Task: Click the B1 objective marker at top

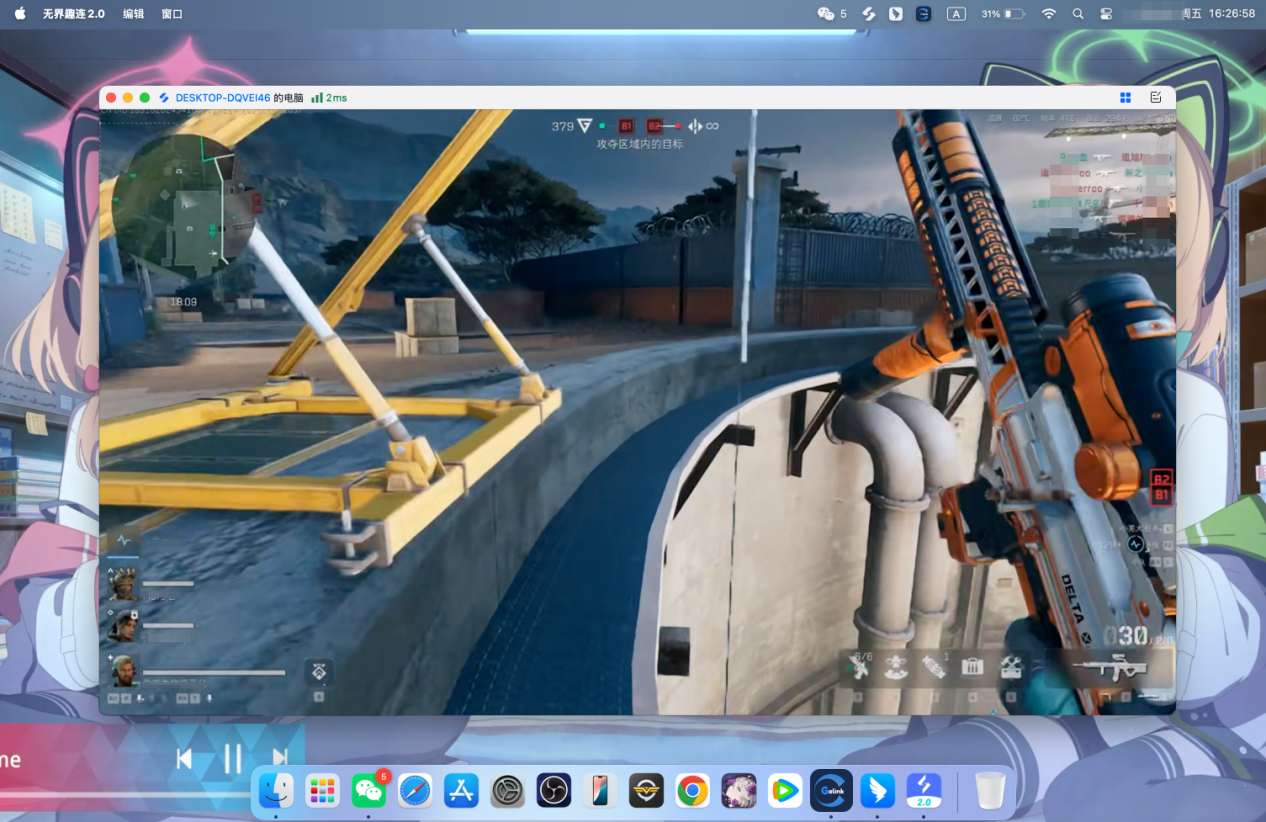Action: click(626, 126)
